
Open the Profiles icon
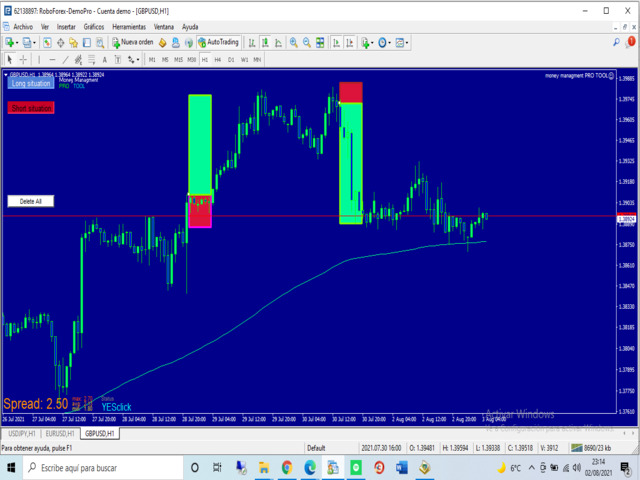click(x=27, y=42)
